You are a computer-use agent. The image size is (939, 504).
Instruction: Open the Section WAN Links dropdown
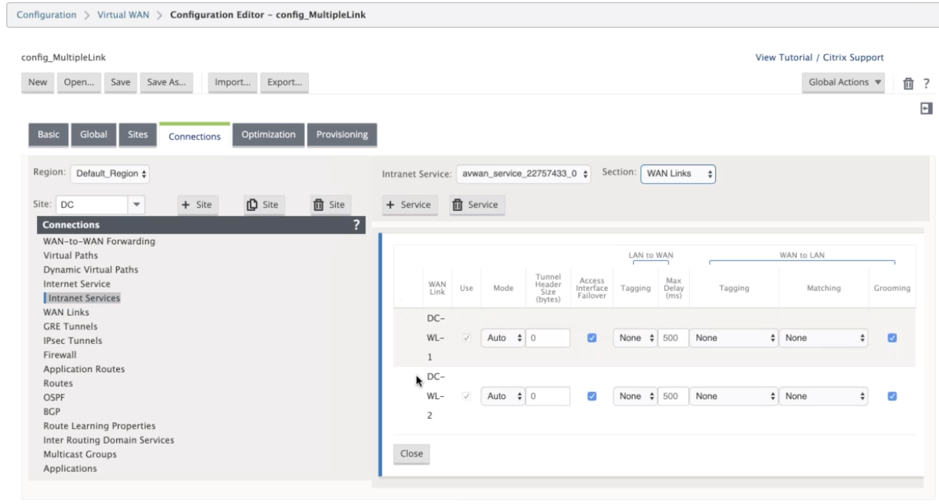pos(678,174)
